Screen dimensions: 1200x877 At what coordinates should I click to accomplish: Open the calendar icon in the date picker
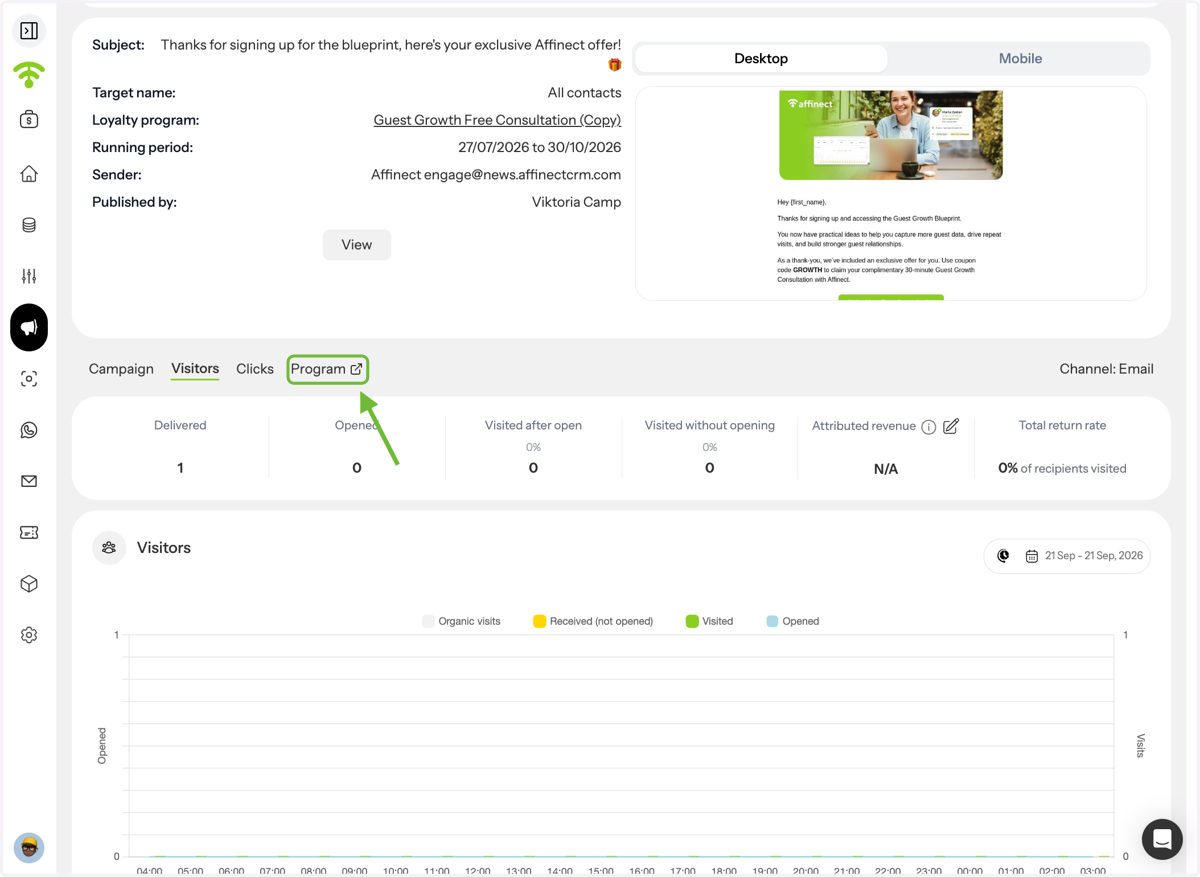pyautogui.click(x=1032, y=556)
